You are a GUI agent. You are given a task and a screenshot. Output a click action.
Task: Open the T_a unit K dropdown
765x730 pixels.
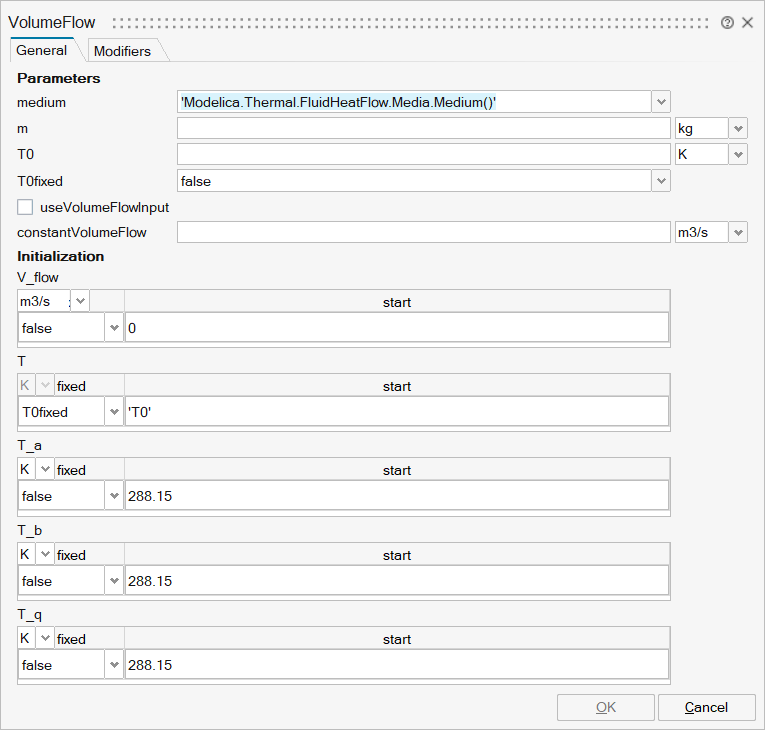pyautogui.click(x=45, y=470)
